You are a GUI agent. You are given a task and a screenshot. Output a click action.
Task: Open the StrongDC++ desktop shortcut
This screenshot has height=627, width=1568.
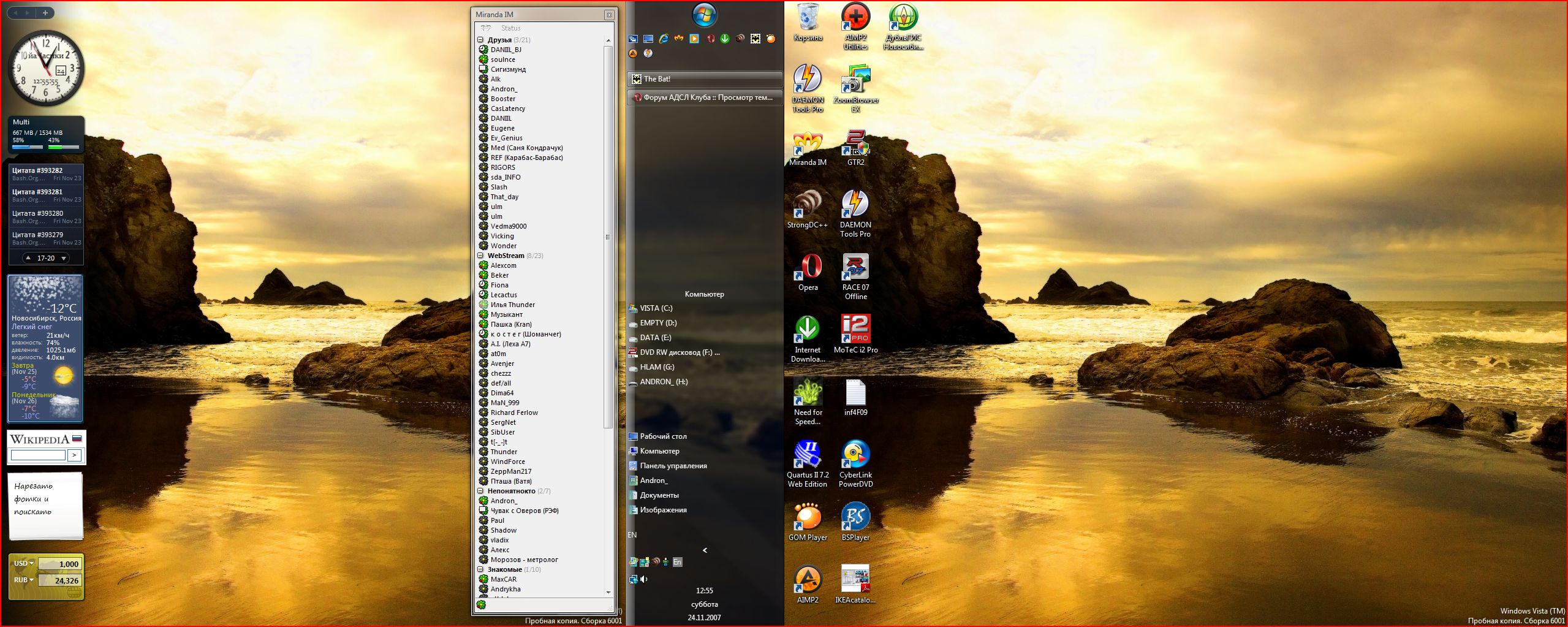point(808,204)
